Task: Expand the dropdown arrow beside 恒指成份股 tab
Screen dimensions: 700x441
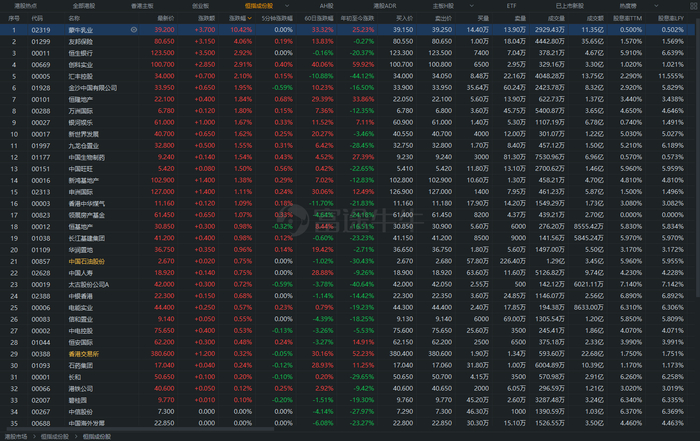Action: pyautogui.click(x=287, y=6)
